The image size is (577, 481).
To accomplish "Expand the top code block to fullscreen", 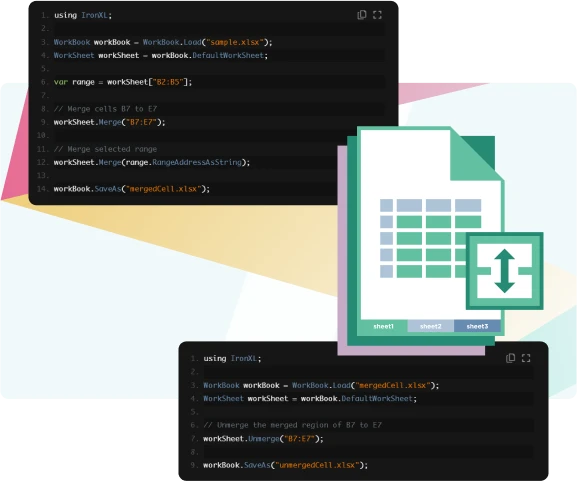I will pos(377,15).
